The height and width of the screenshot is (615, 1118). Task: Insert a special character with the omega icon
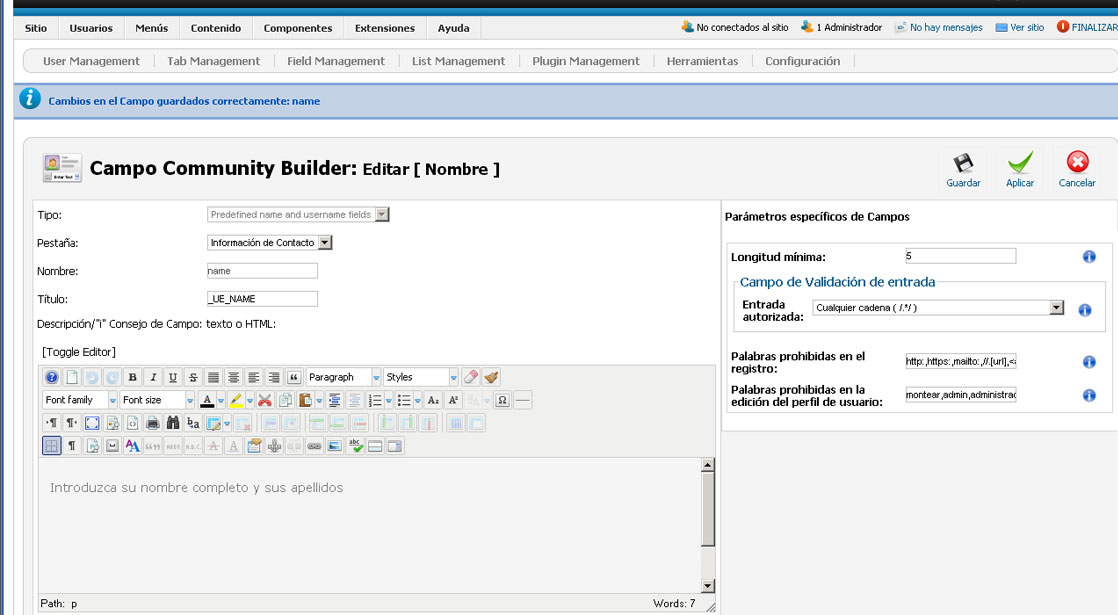[x=502, y=400]
